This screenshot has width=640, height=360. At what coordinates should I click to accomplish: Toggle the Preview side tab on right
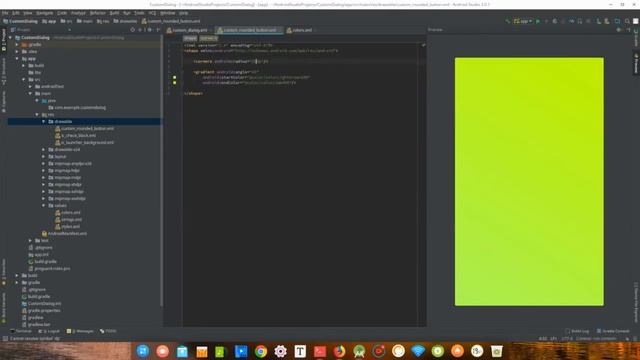point(636,63)
